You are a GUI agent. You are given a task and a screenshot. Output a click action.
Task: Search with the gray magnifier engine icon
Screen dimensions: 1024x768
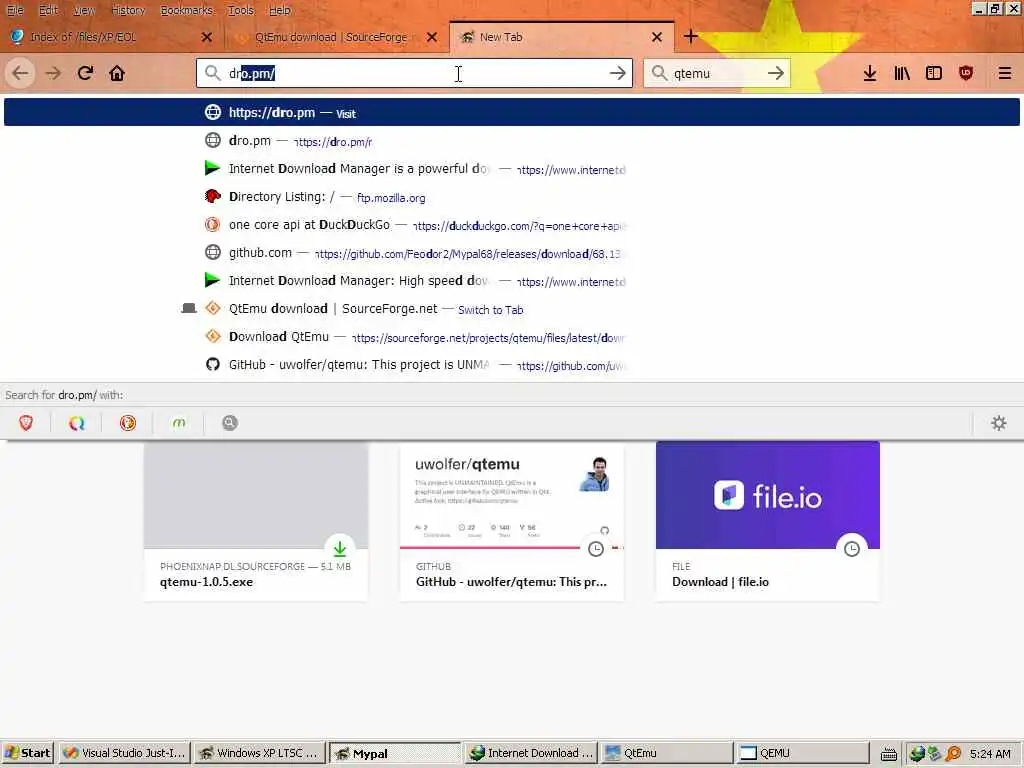[x=230, y=423]
